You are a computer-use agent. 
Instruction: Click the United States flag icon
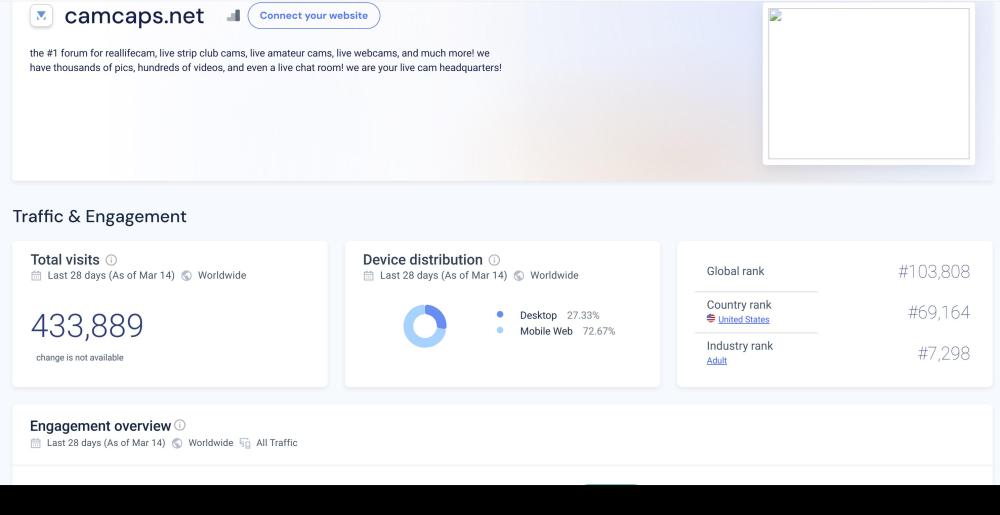tap(711, 320)
